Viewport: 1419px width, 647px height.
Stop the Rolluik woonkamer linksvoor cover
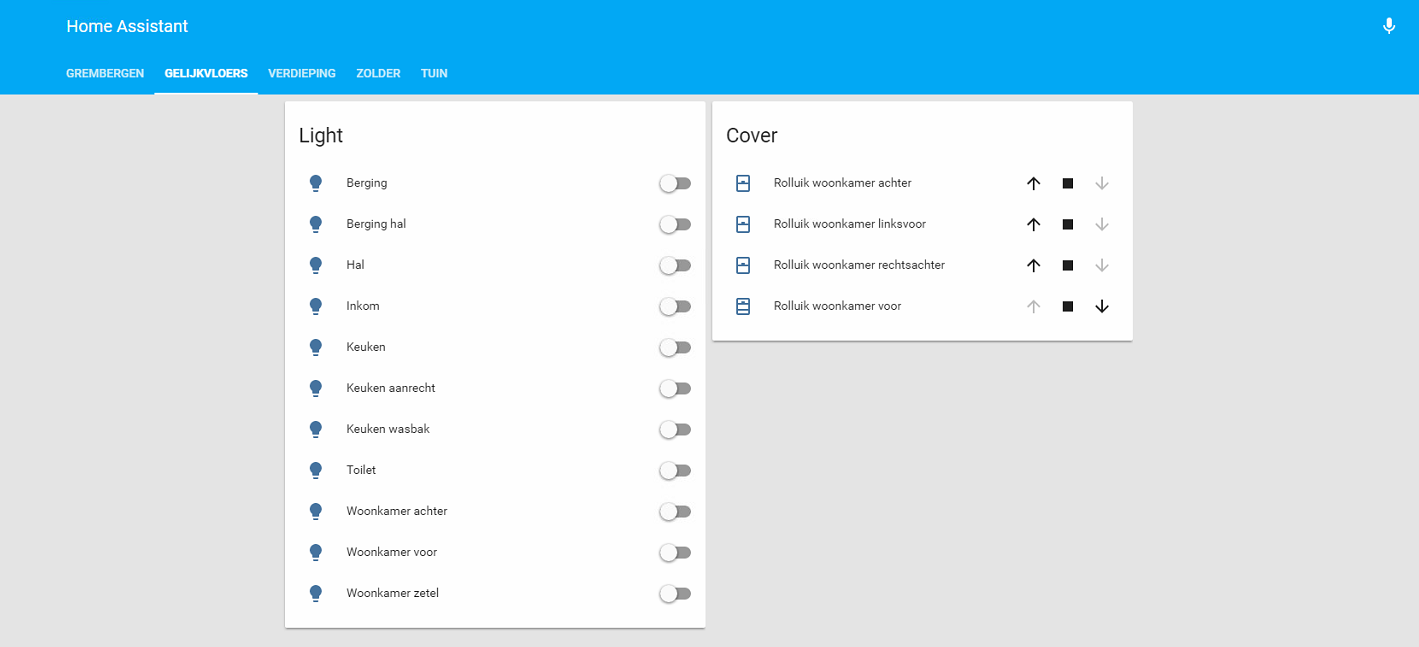pos(1067,225)
